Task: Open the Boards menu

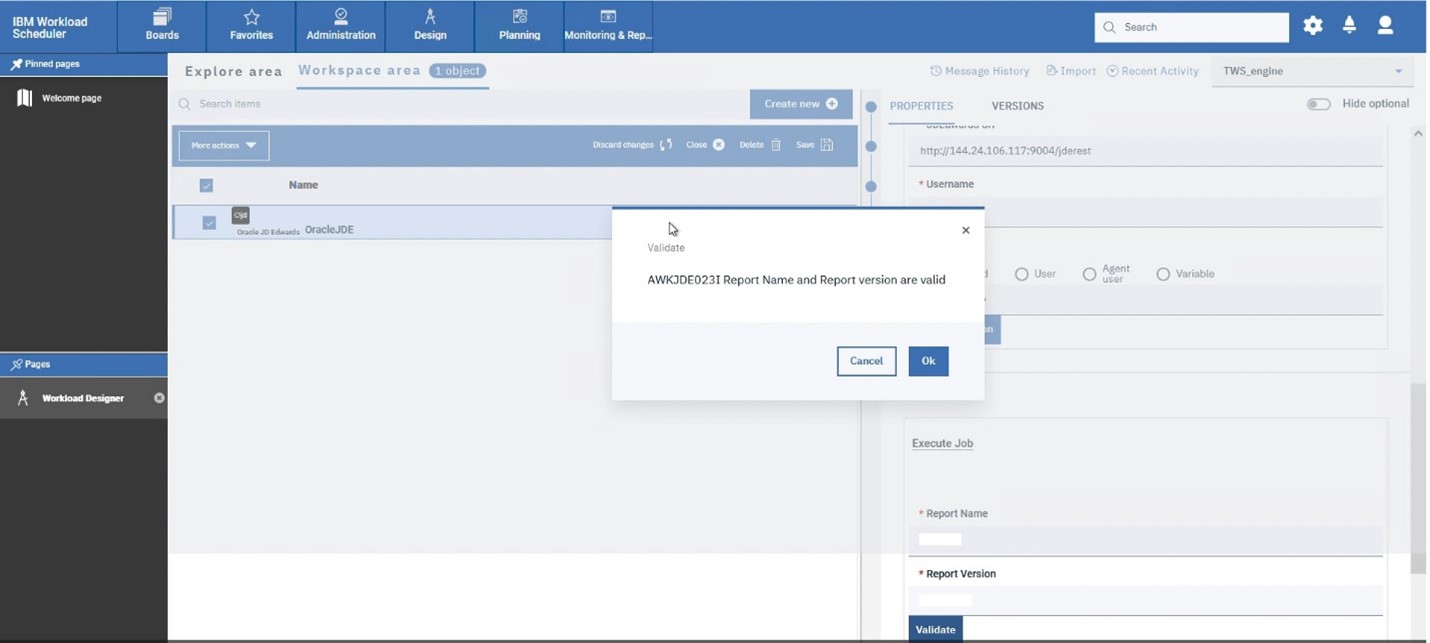Action: coord(162,26)
